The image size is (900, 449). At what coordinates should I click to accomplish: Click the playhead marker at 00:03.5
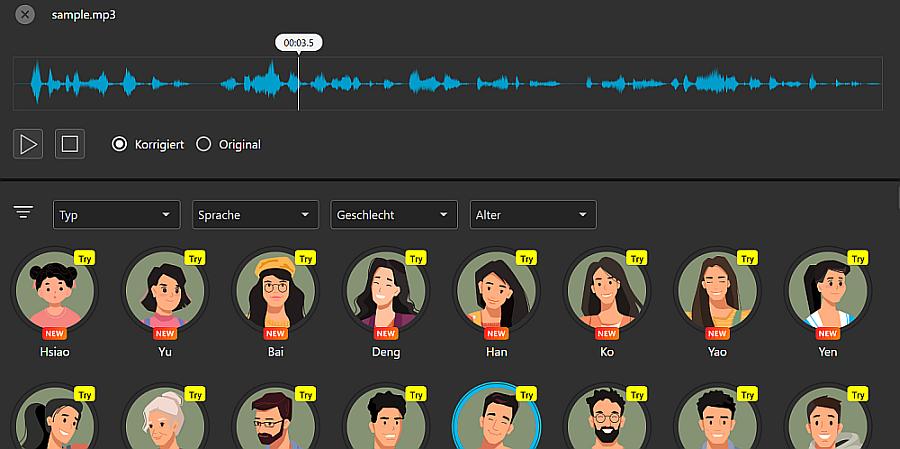click(x=299, y=43)
